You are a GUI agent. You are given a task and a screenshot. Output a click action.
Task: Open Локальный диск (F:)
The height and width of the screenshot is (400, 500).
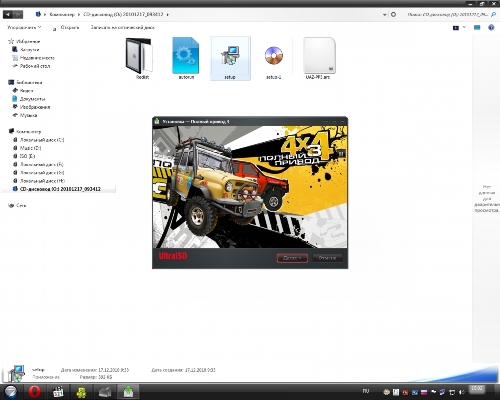pos(41,164)
